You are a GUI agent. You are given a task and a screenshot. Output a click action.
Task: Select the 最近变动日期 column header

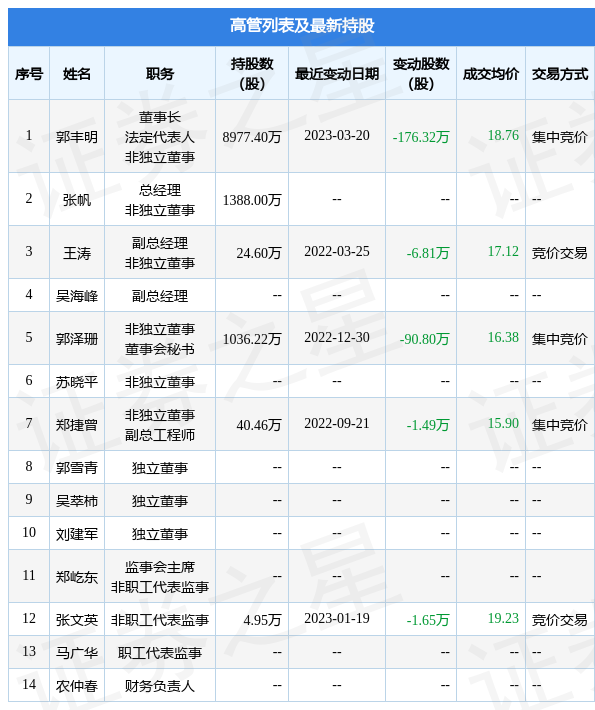pyautogui.click(x=337, y=74)
